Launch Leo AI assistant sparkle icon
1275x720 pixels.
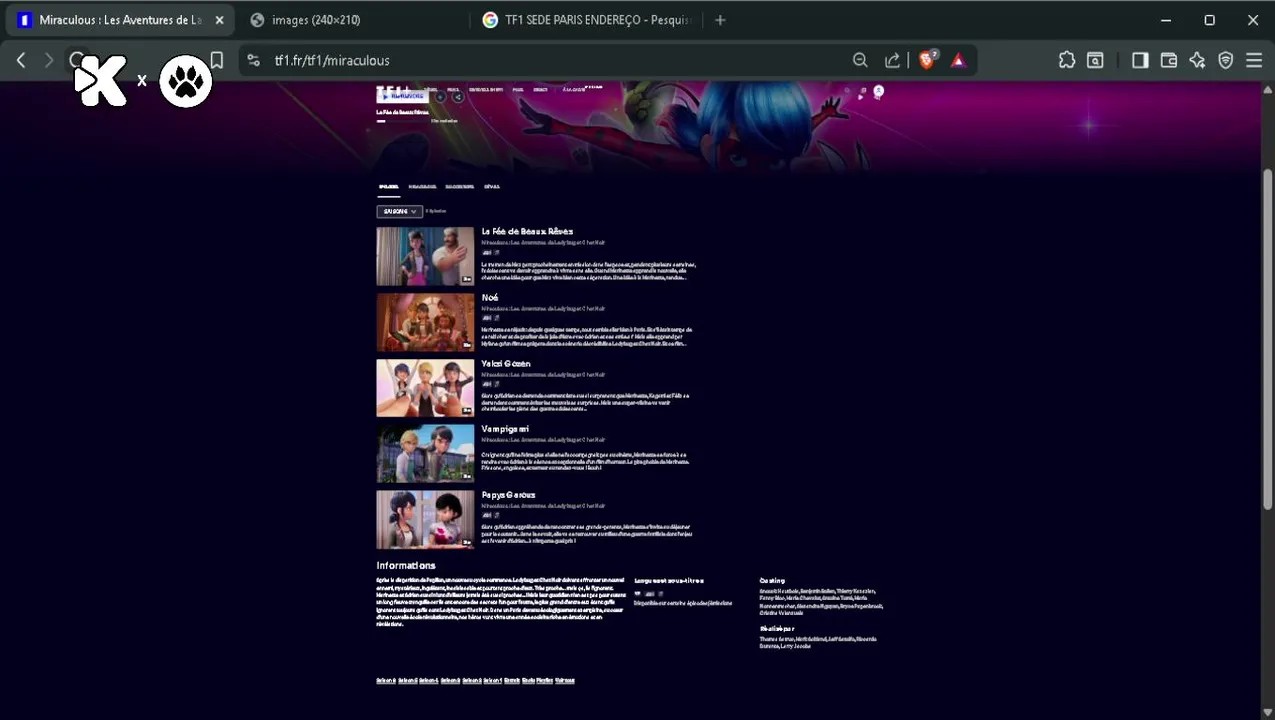(x=1197, y=60)
